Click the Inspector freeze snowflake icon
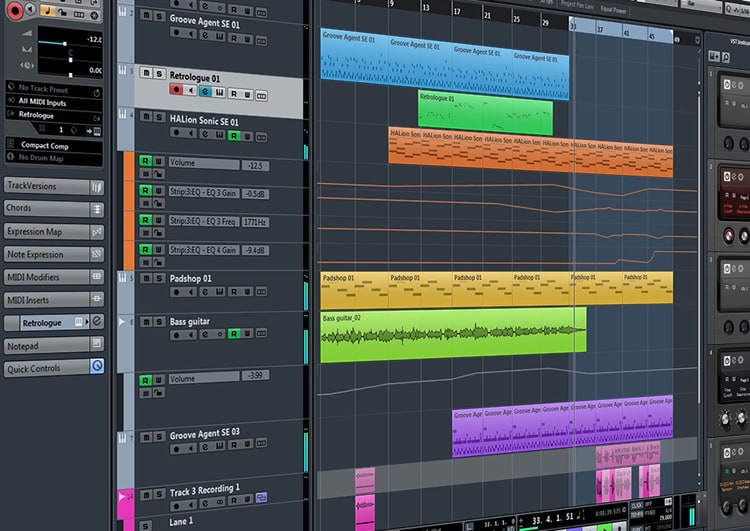 click(x=94, y=15)
